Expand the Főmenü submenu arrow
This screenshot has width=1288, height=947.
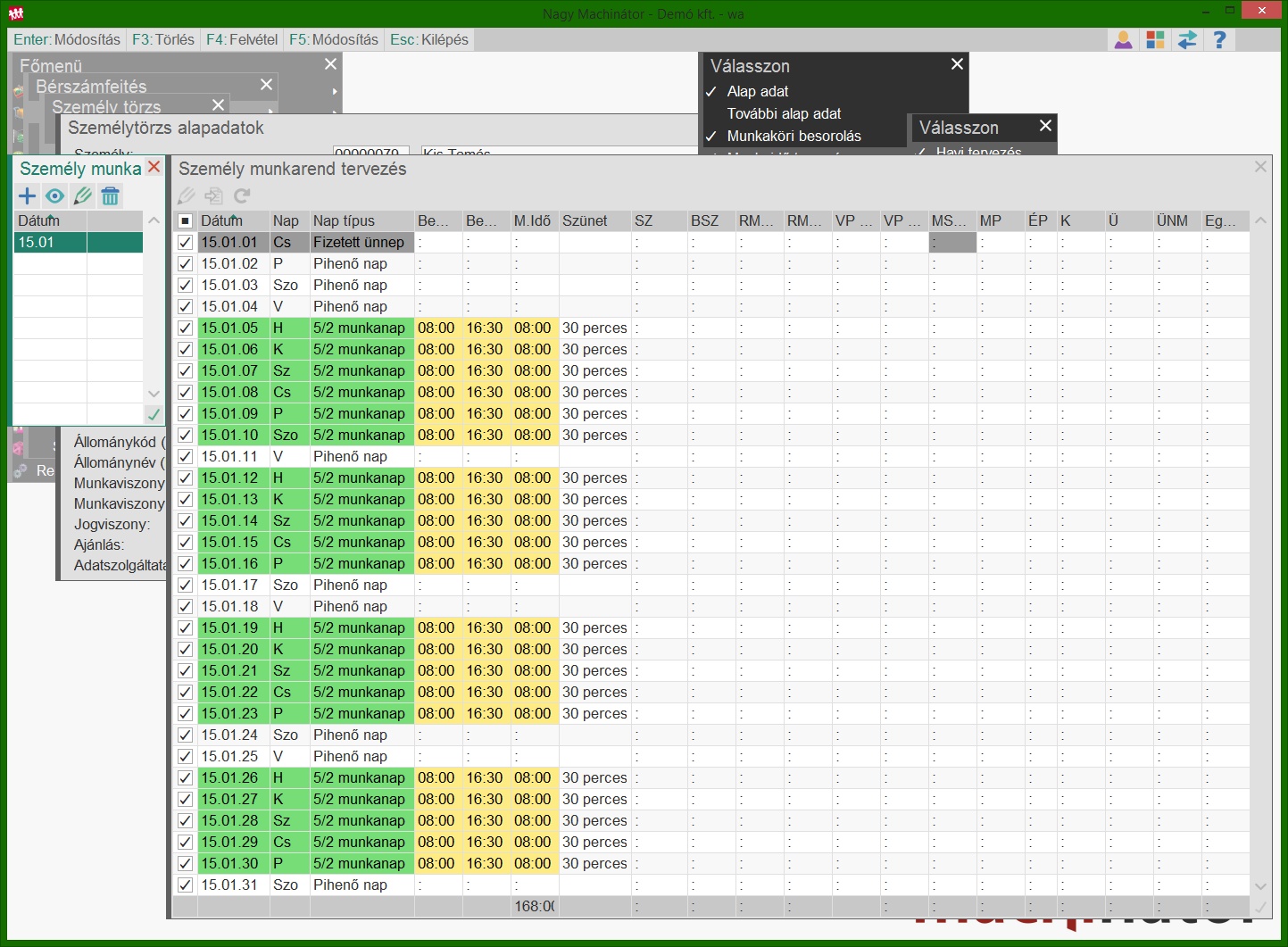[x=335, y=91]
